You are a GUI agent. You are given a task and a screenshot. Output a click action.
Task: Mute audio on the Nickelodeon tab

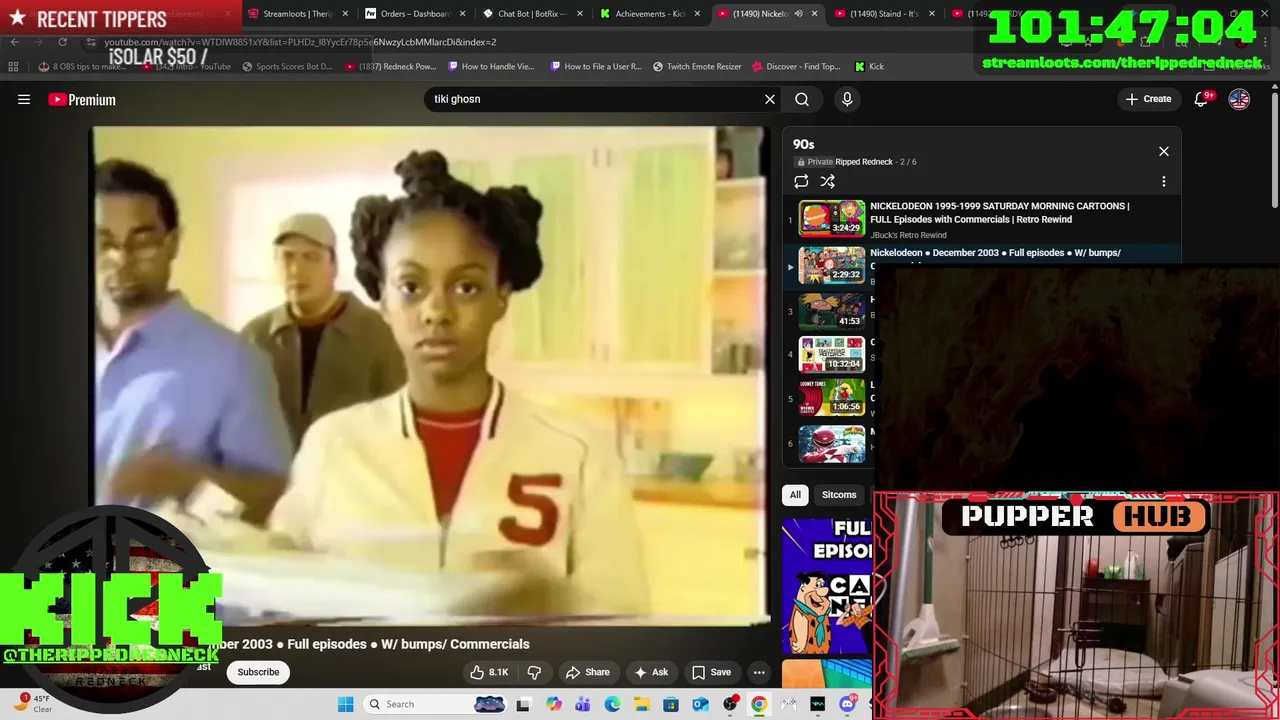pyautogui.click(x=798, y=14)
